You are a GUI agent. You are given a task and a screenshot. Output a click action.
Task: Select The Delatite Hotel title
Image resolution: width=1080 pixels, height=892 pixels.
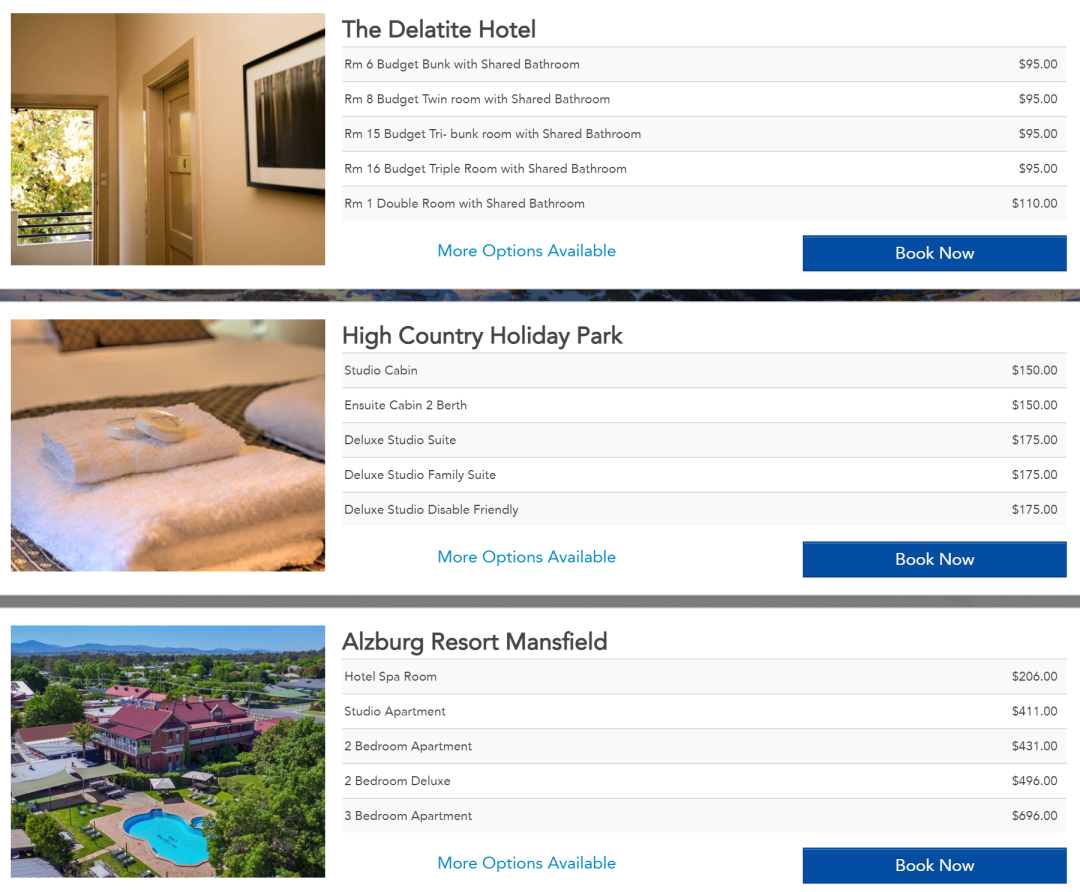pyautogui.click(x=439, y=30)
